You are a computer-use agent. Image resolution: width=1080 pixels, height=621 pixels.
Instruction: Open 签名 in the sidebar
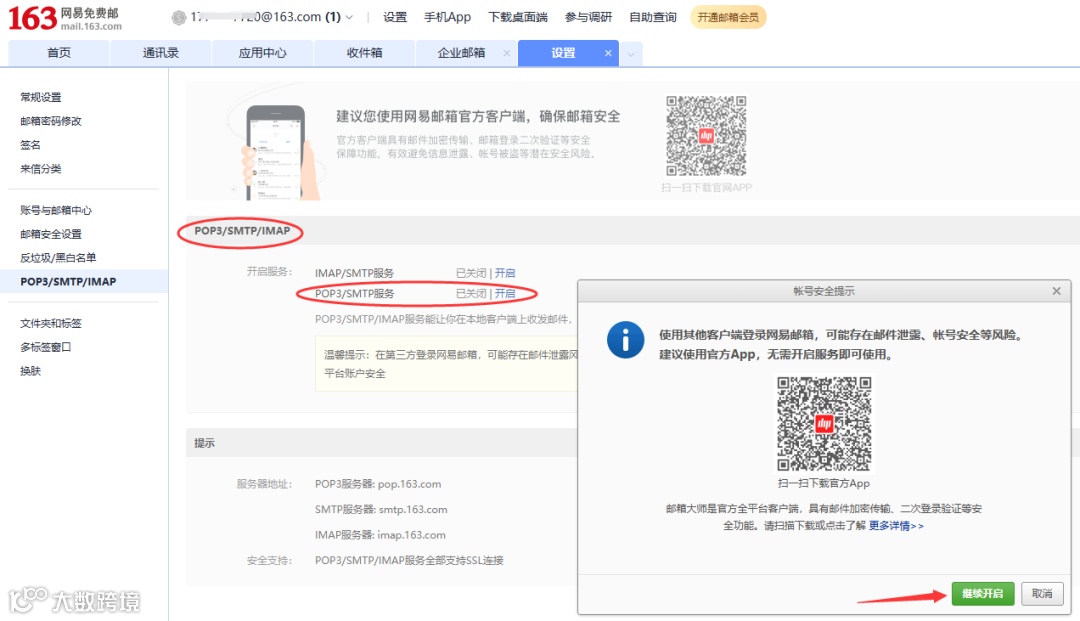30,145
